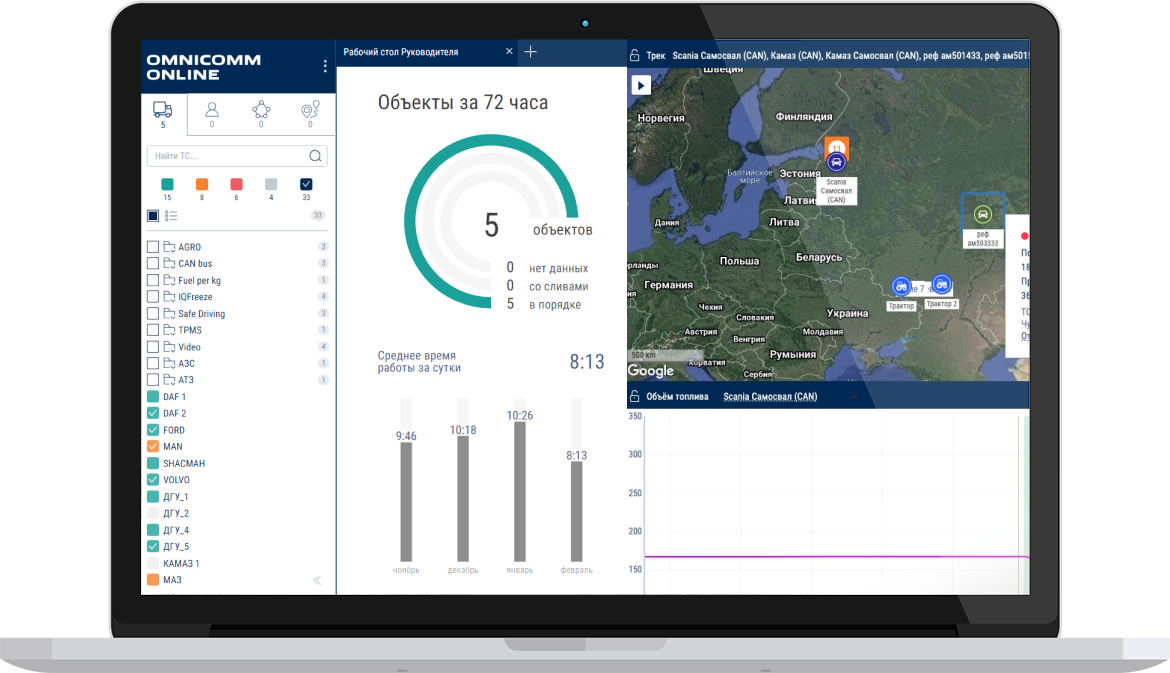Viewport: 1170px width, 673px height.
Task: Select the МАЗ orange box
Action: tap(153, 580)
